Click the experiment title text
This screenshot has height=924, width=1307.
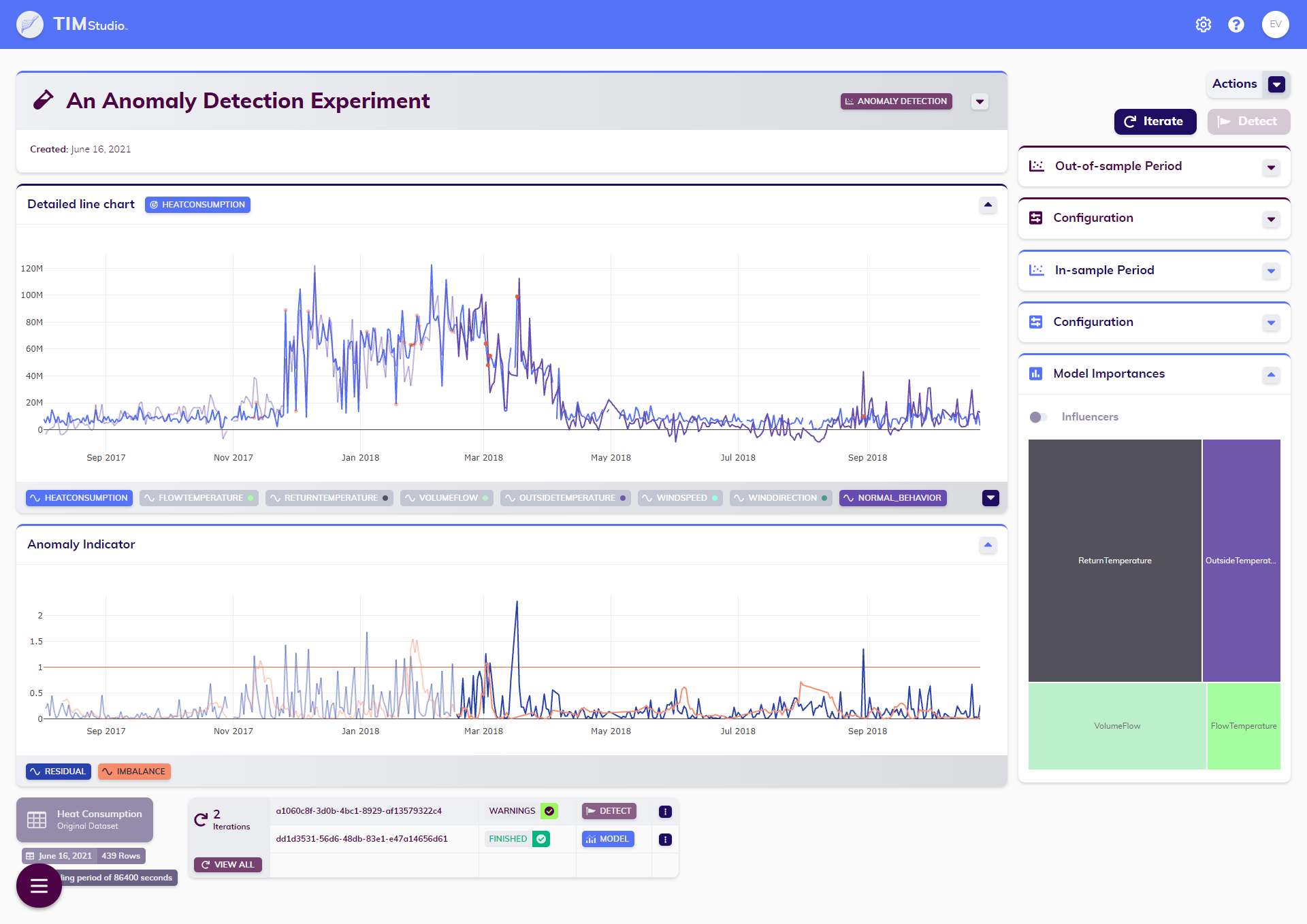(248, 101)
